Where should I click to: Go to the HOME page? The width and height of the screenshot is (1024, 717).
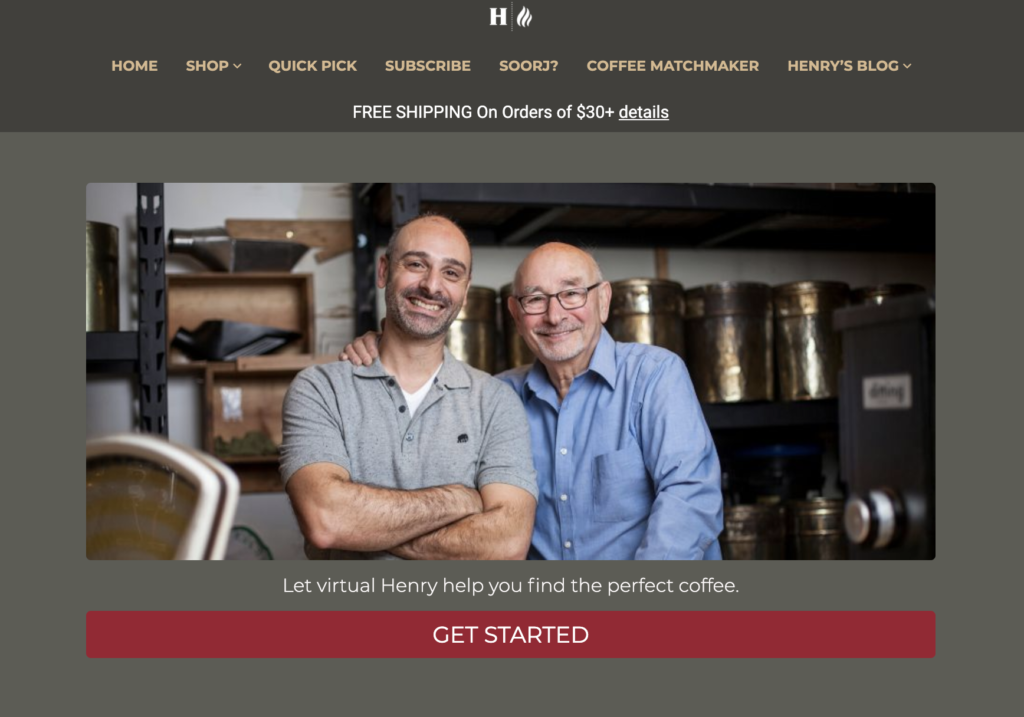[x=135, y=66]
